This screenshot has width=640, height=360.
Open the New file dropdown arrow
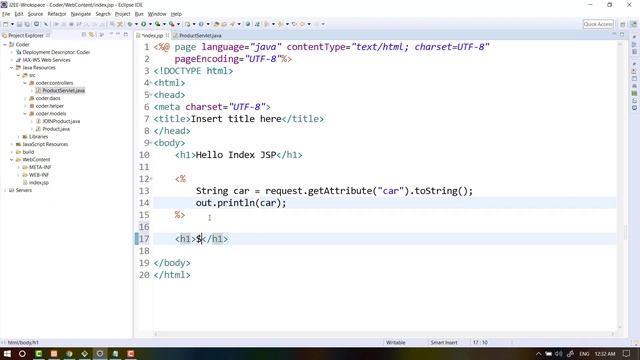click(x=12, y=24)
